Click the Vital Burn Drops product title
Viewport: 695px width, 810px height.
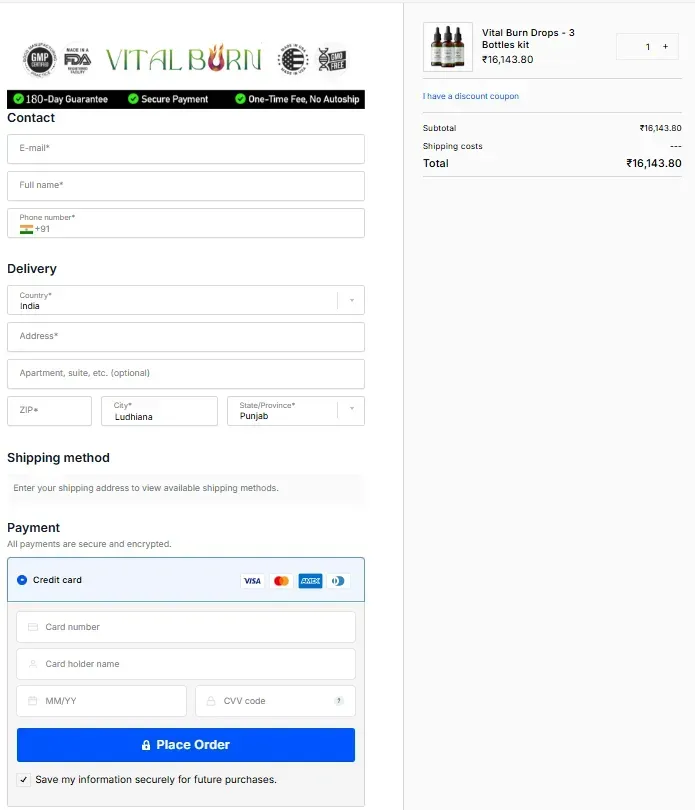point(528,39)
